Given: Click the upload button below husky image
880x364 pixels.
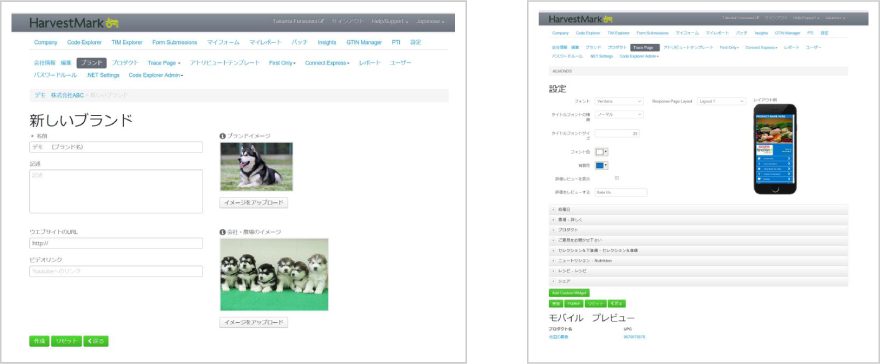Looking at the screenshot, I should [x=254, y=202].
